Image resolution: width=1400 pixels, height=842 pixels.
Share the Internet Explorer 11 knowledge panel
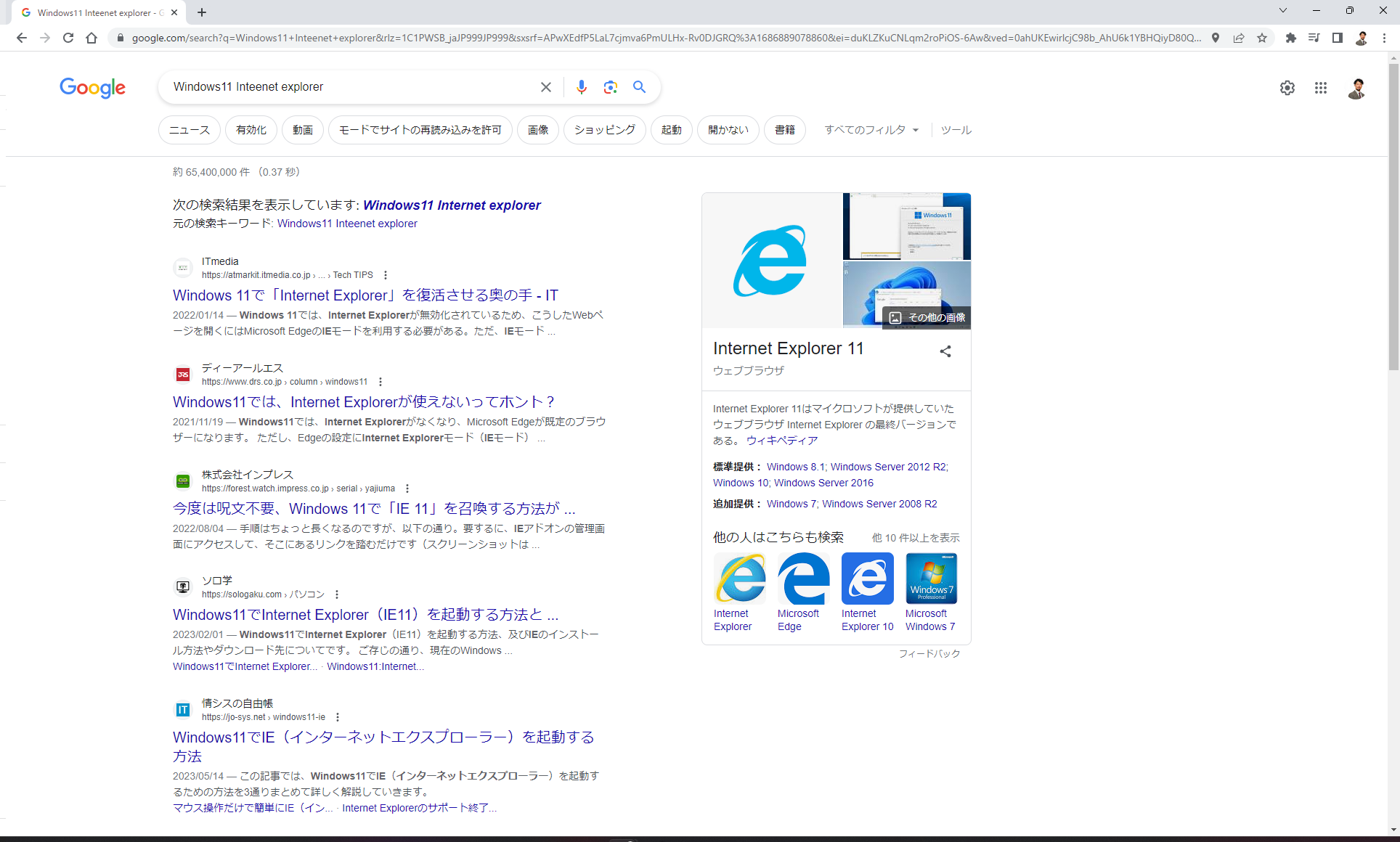945,351
